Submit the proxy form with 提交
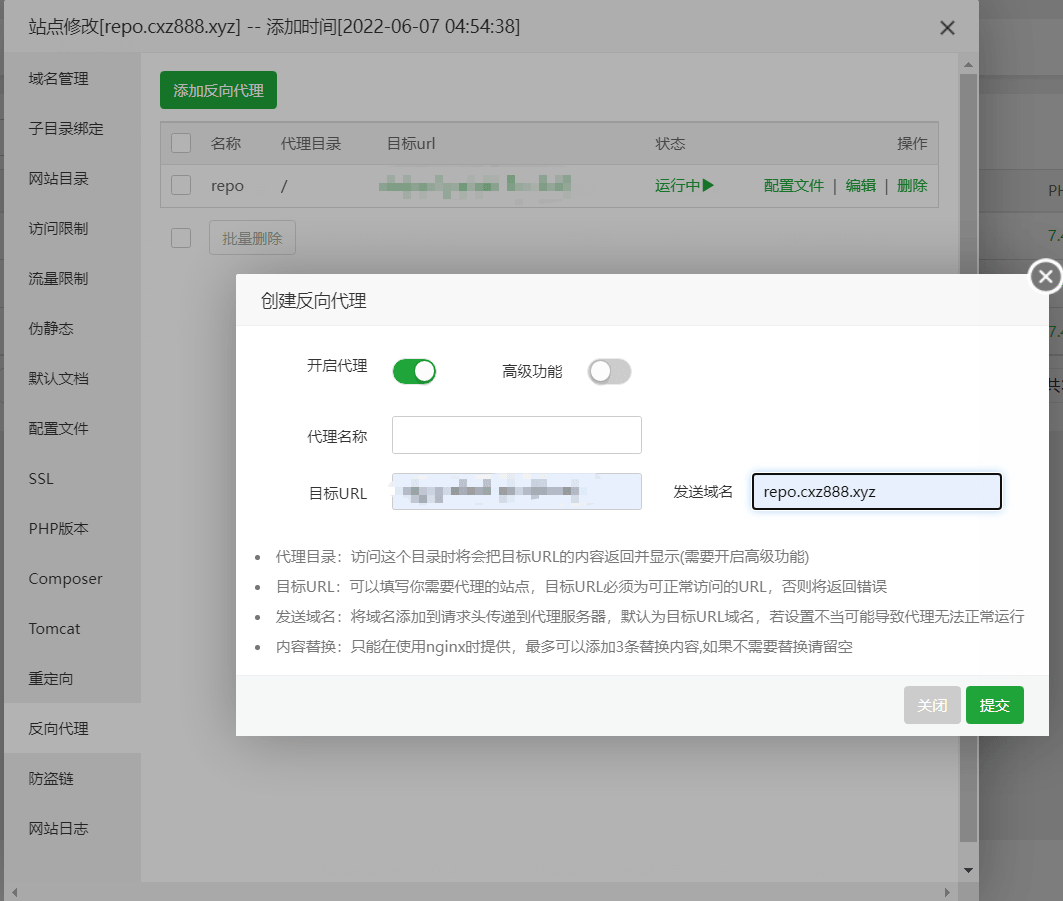The image size is (1063, 901). [x=994, y=704]
